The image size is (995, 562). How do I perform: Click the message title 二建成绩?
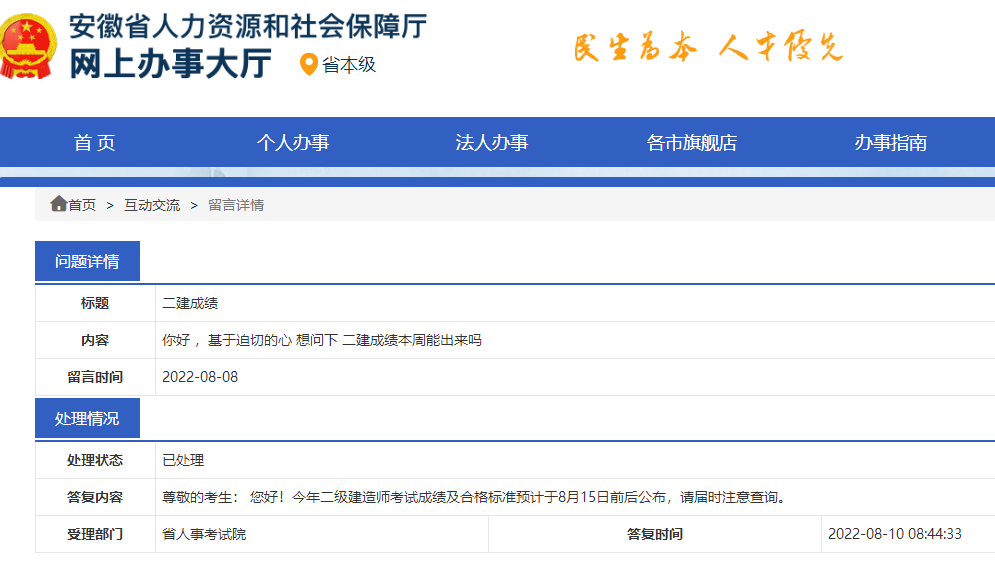[190, 303]
